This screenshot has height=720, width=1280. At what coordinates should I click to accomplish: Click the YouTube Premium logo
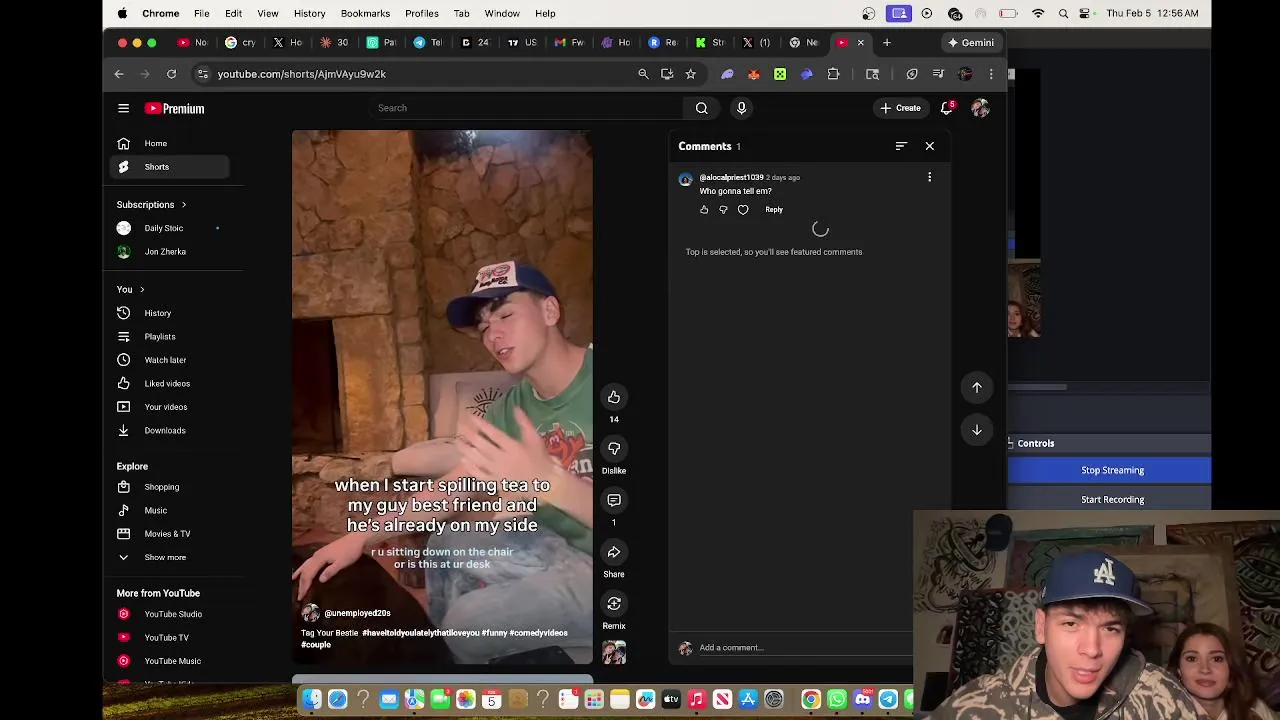point(175,108)
